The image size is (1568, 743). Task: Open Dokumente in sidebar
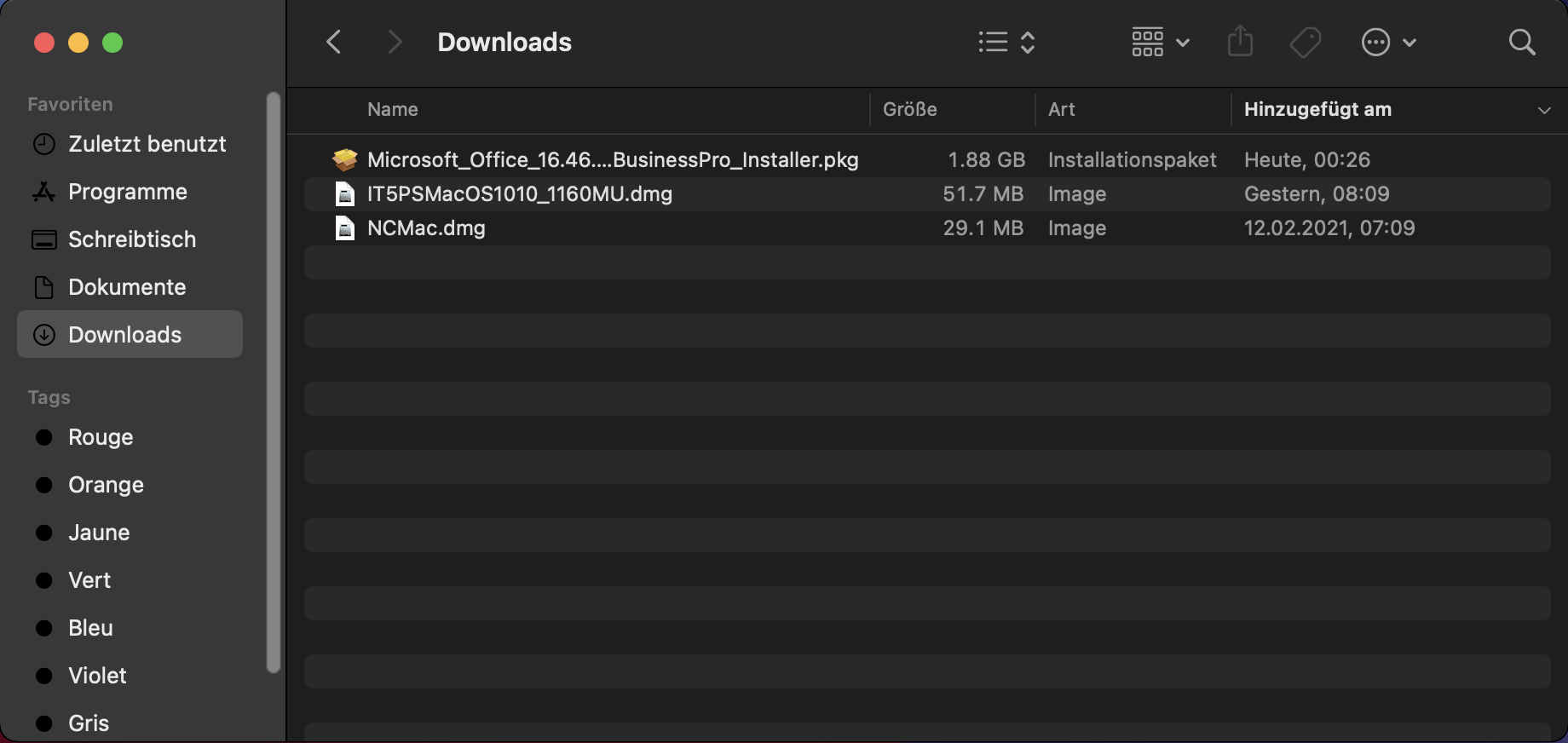(x=130, y=287)
